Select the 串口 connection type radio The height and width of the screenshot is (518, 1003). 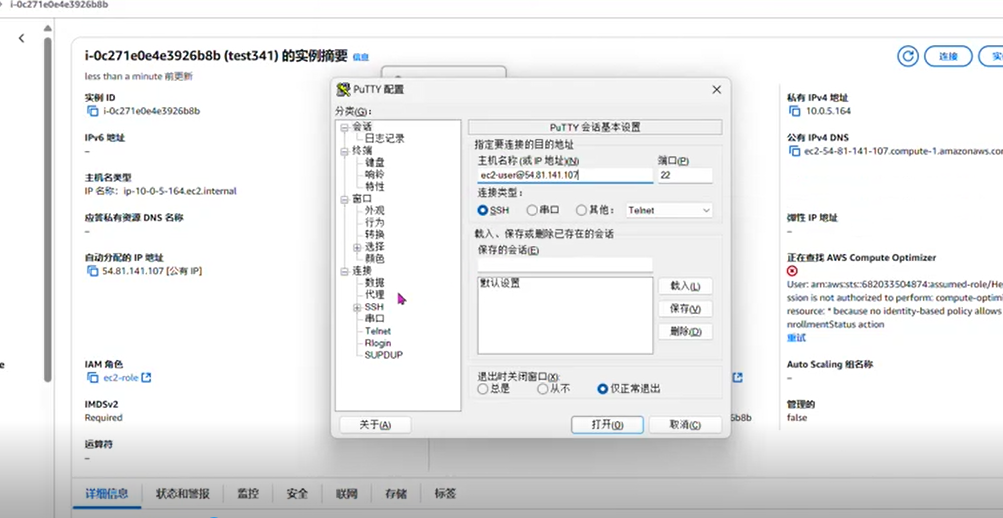pos(532,210)
